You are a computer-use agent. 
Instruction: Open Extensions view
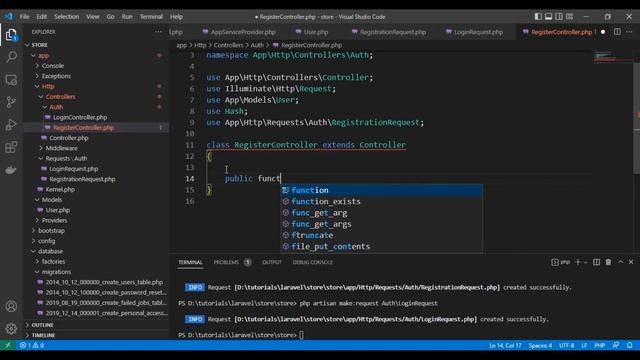coord(11,147)
